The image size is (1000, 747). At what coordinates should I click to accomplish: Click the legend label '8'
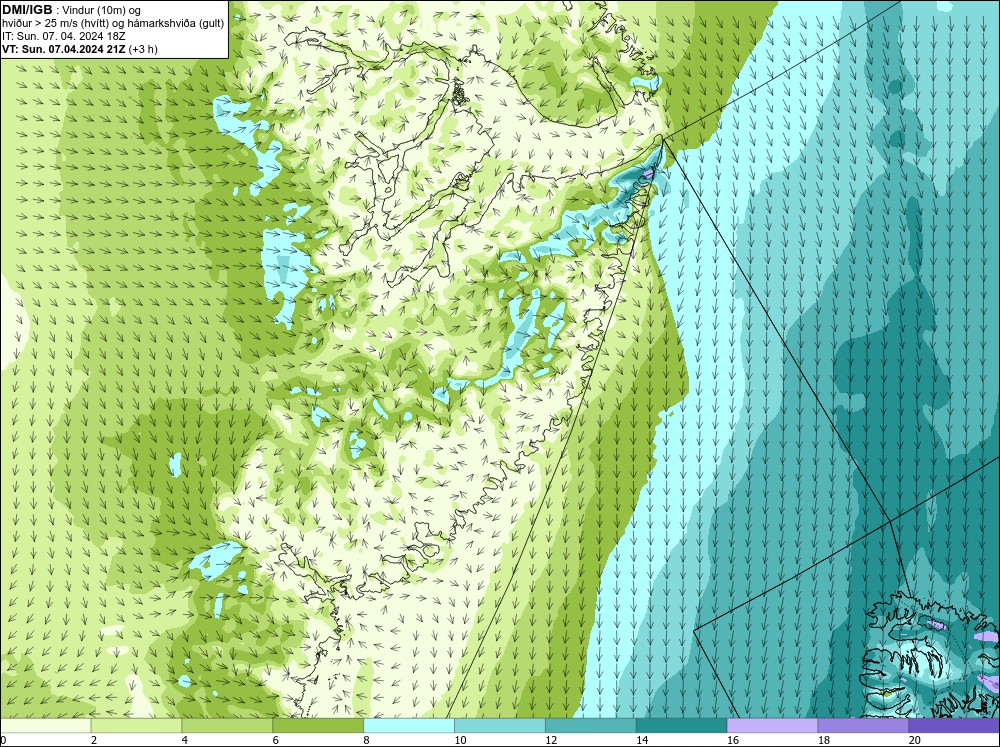367,740
